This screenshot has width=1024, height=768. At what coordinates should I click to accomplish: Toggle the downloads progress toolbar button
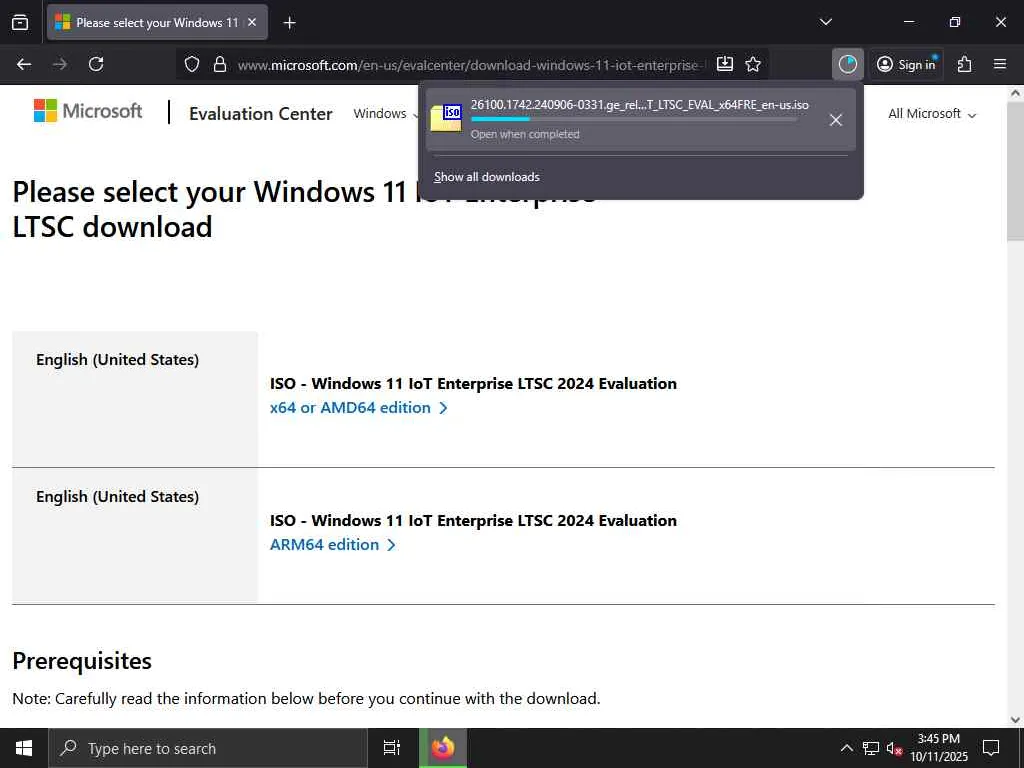point(848,64)
